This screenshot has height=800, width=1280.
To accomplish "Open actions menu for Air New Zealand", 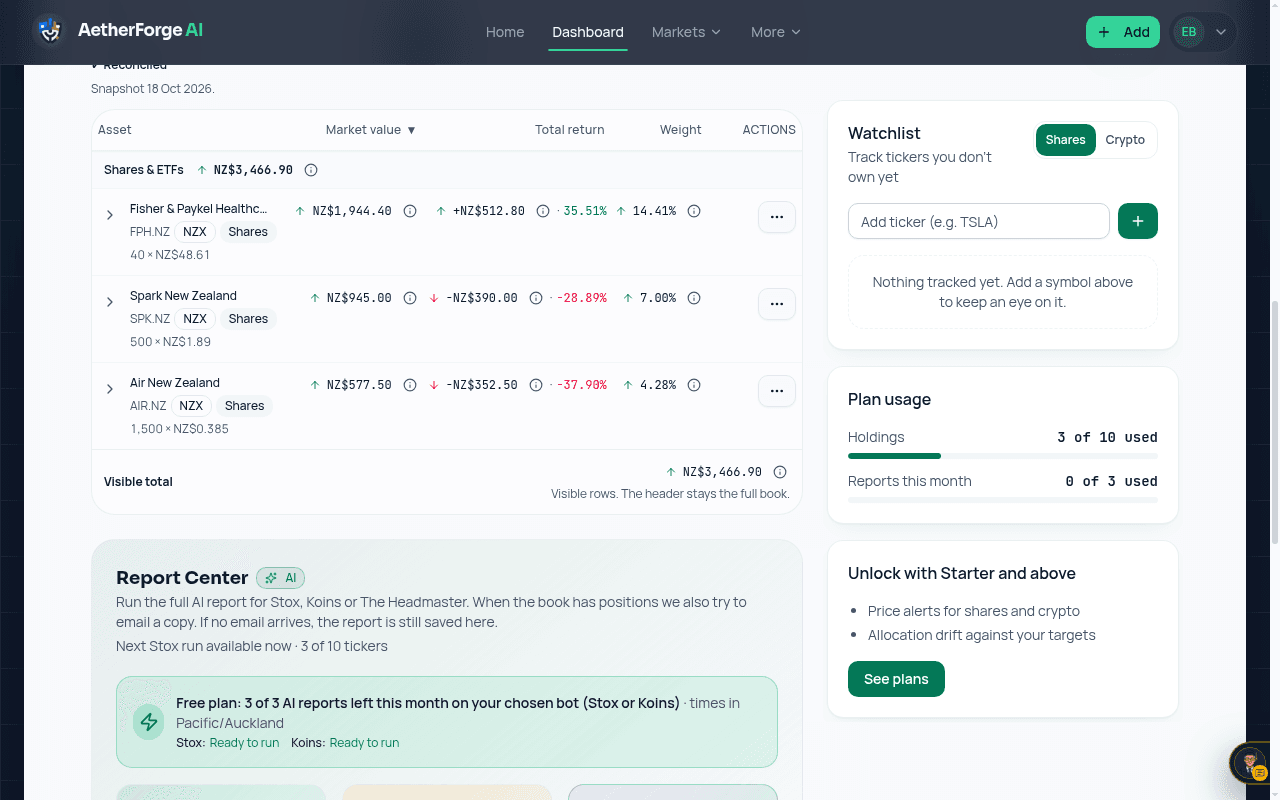I will coord(777,391).
